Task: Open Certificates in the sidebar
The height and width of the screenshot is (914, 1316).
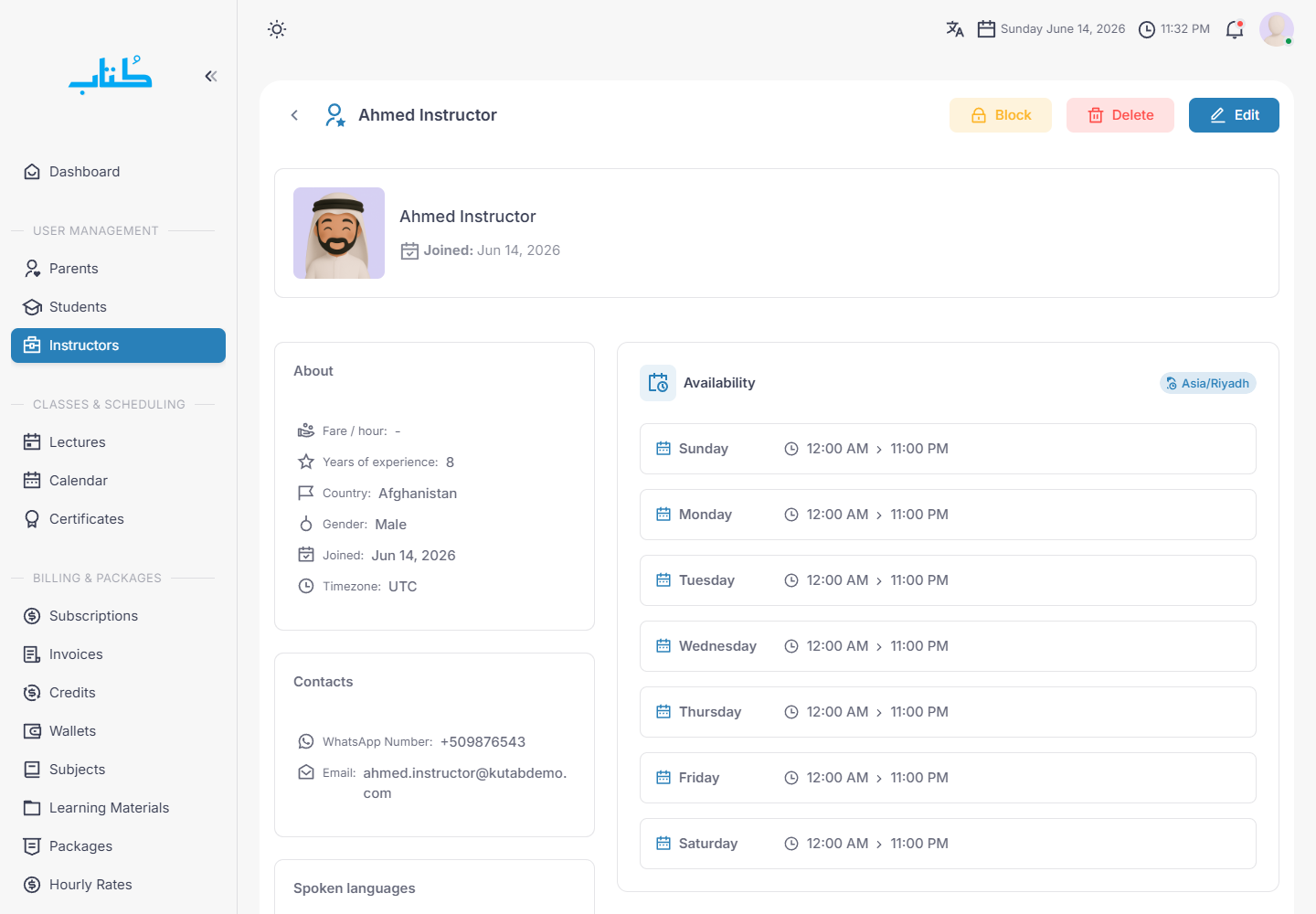Action: pyautogui.click(x=118, y=519)
